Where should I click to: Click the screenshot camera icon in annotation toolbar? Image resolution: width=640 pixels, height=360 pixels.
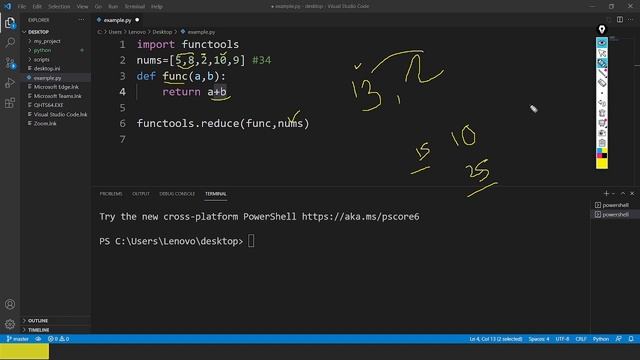tap(602, 133)
